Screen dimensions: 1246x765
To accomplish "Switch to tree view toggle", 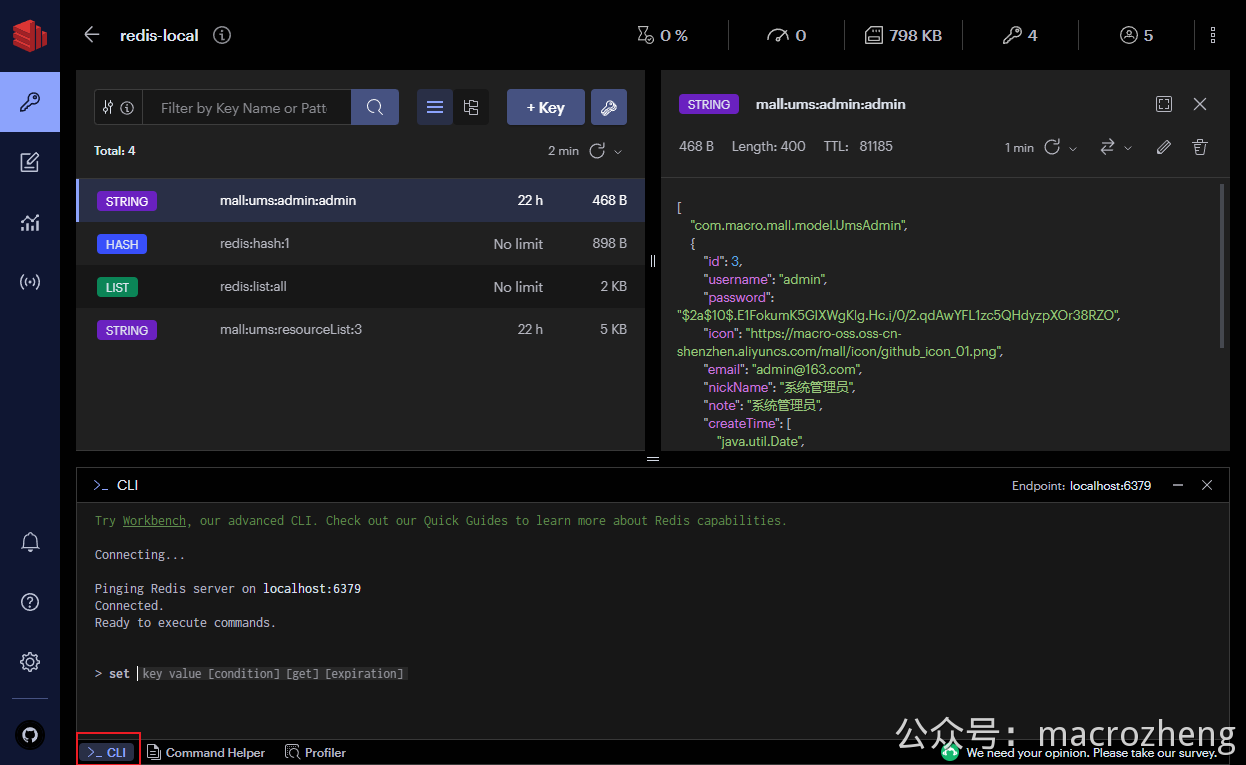I will (x=471, y=108).
